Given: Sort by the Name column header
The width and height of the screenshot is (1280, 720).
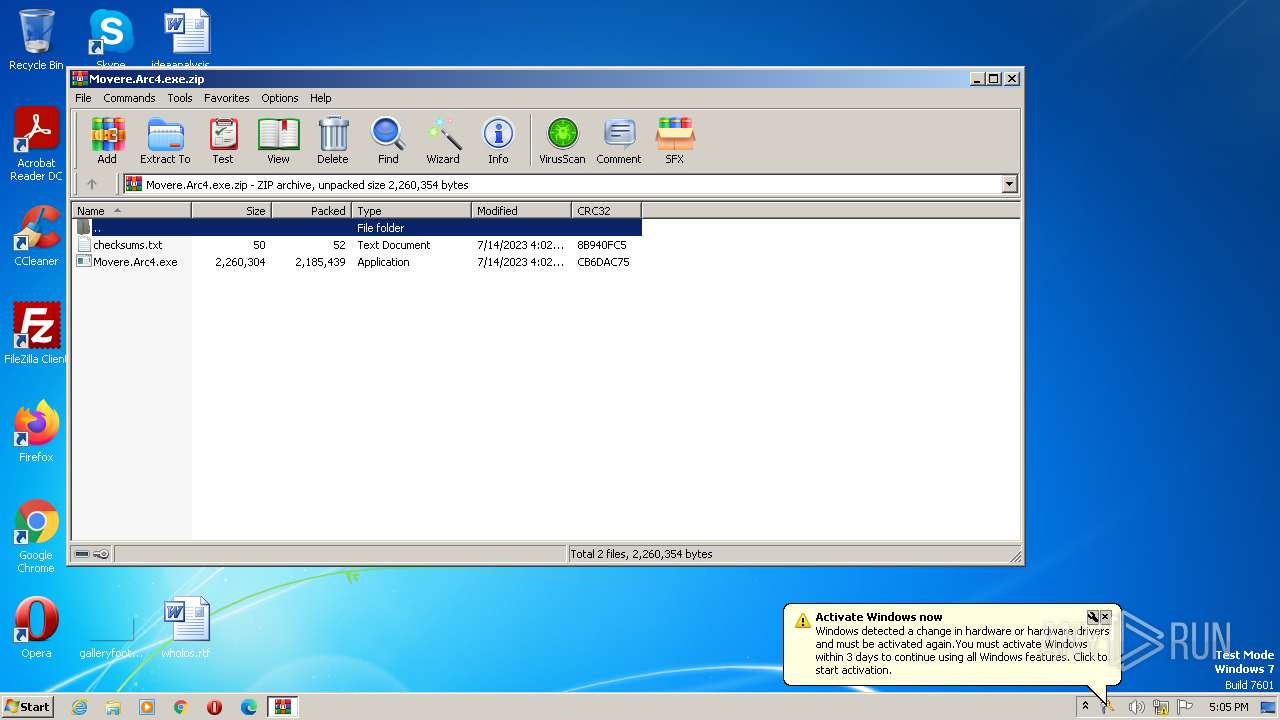Looking at the screenshot, I should [x=131, y=210].
